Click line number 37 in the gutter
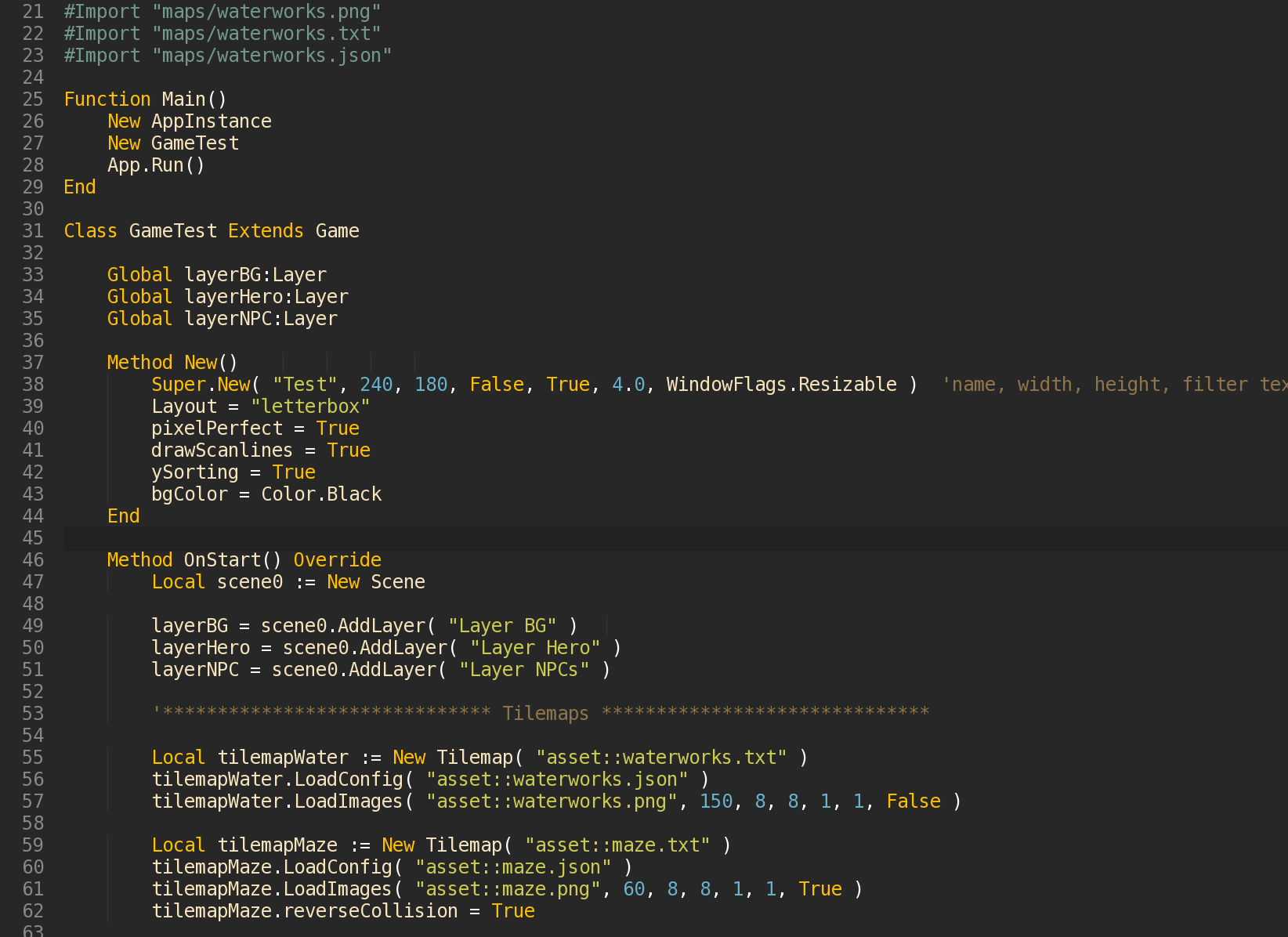1288x937 pixels. point(33,363)
